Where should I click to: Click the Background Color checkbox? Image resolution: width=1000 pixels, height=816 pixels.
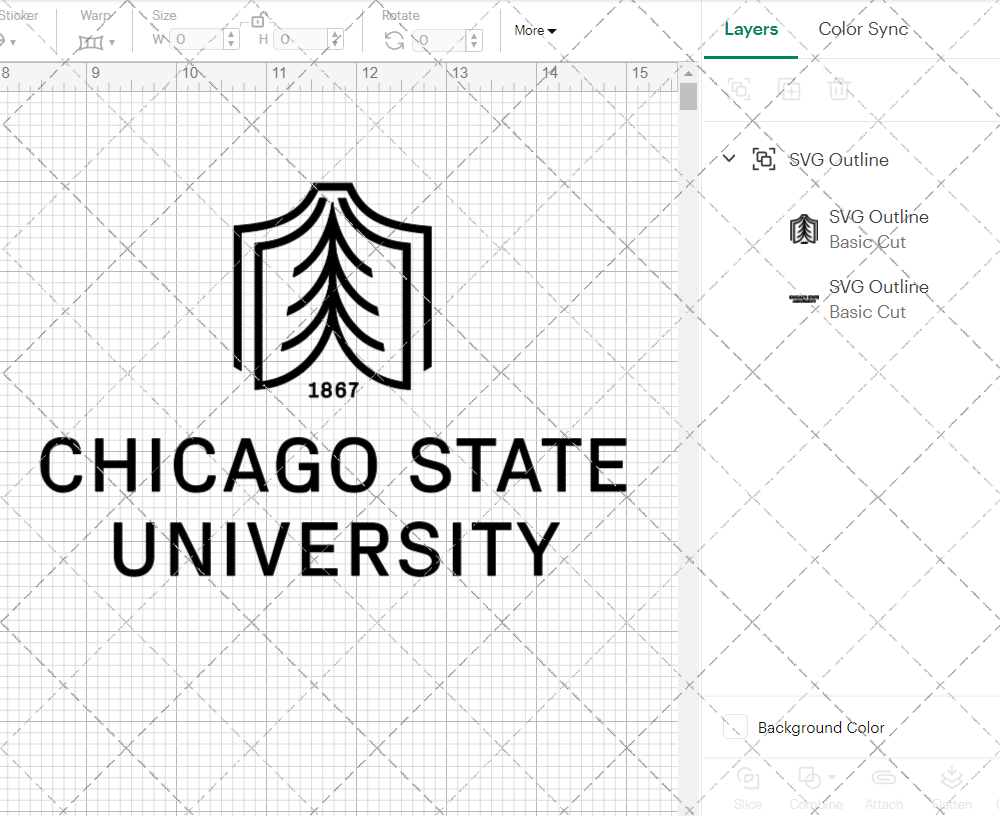tap(733, 727)
